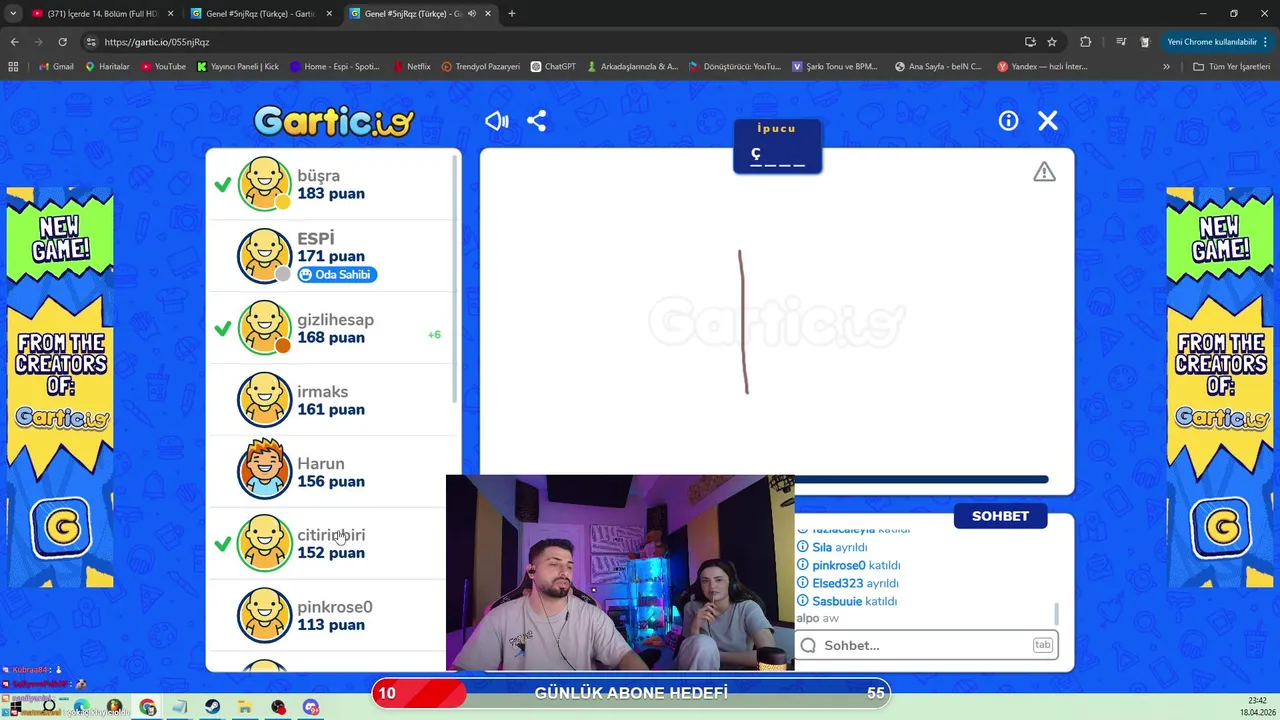Click the share room icon
Image resolution: width=1280 pixels, height=720 pixels.
coord(537,121)
